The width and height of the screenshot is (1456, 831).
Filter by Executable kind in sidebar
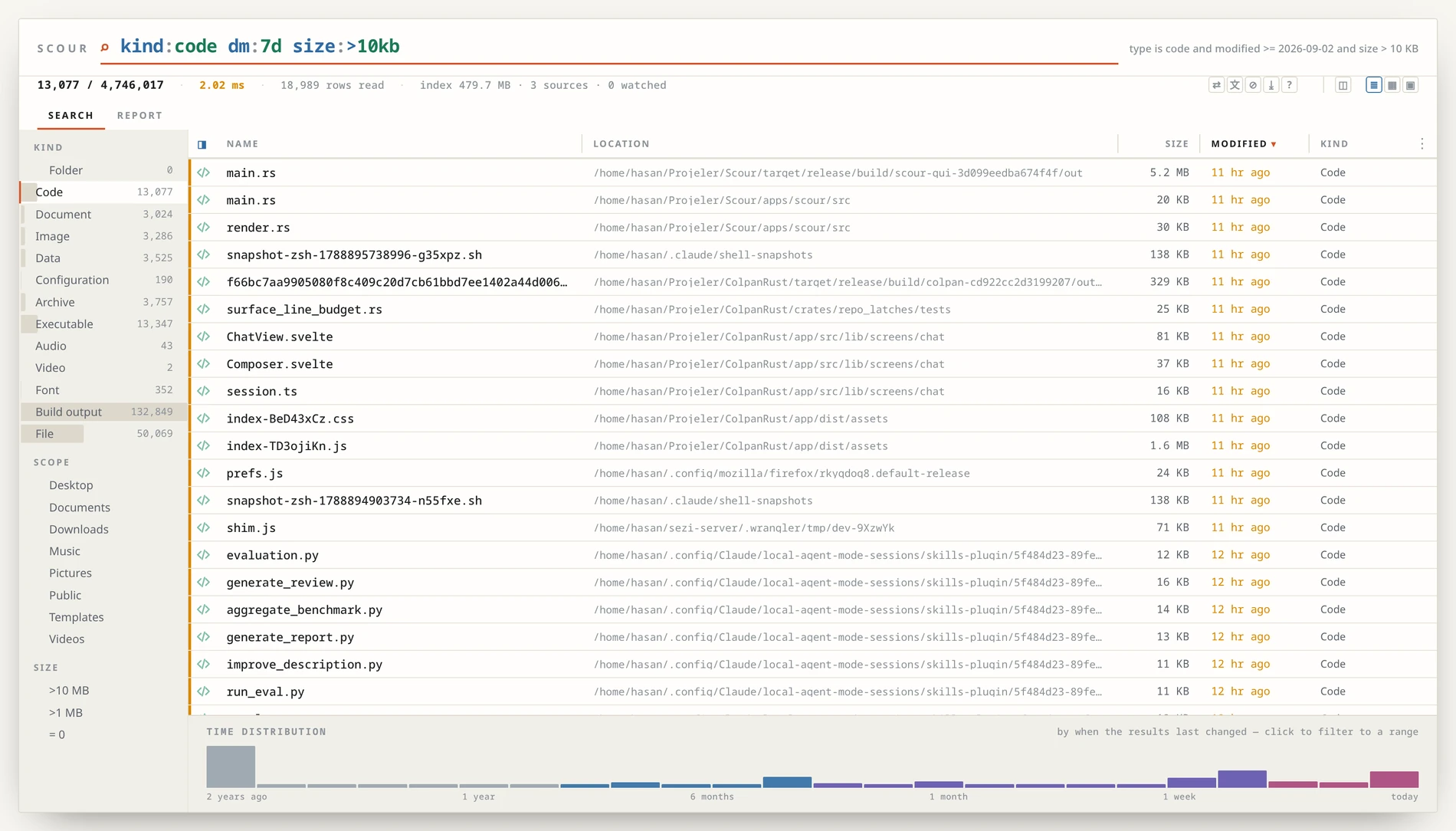(103, 324)
